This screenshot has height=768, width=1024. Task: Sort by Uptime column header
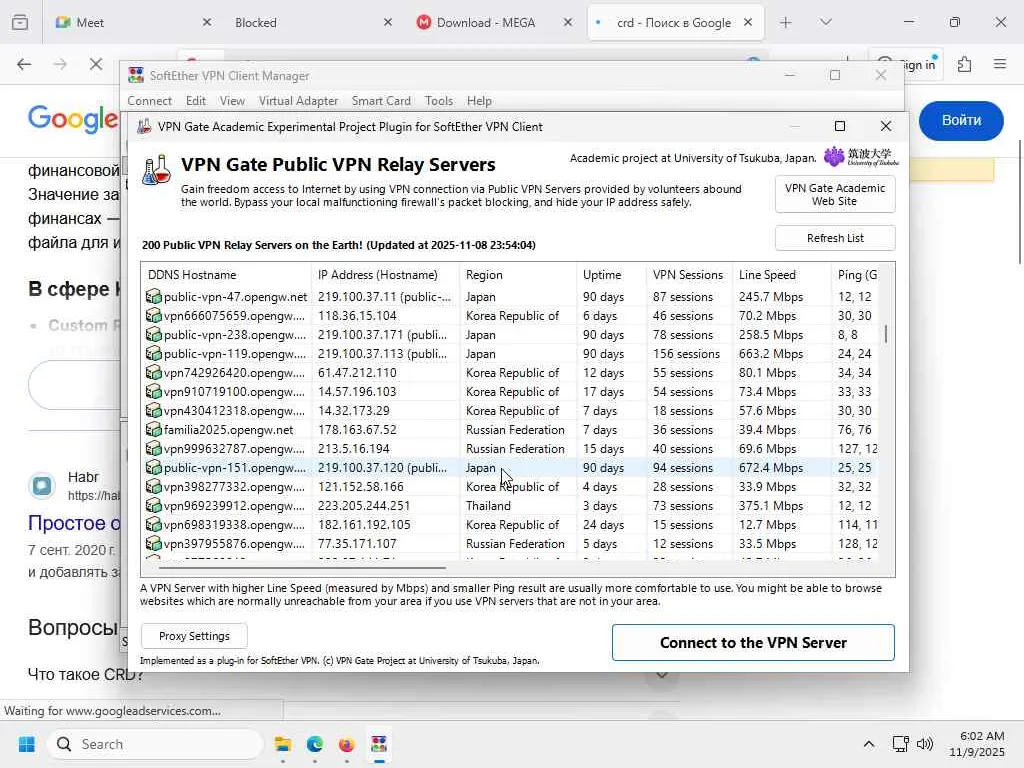click(611, 275)
